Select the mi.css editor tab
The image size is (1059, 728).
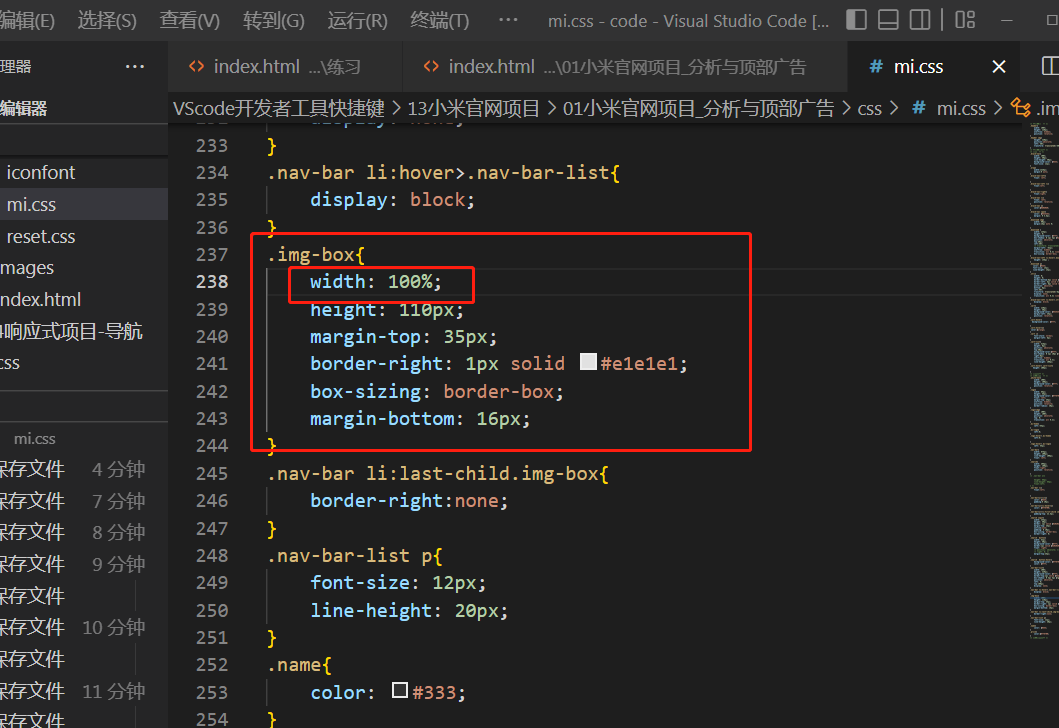point(933,66)
